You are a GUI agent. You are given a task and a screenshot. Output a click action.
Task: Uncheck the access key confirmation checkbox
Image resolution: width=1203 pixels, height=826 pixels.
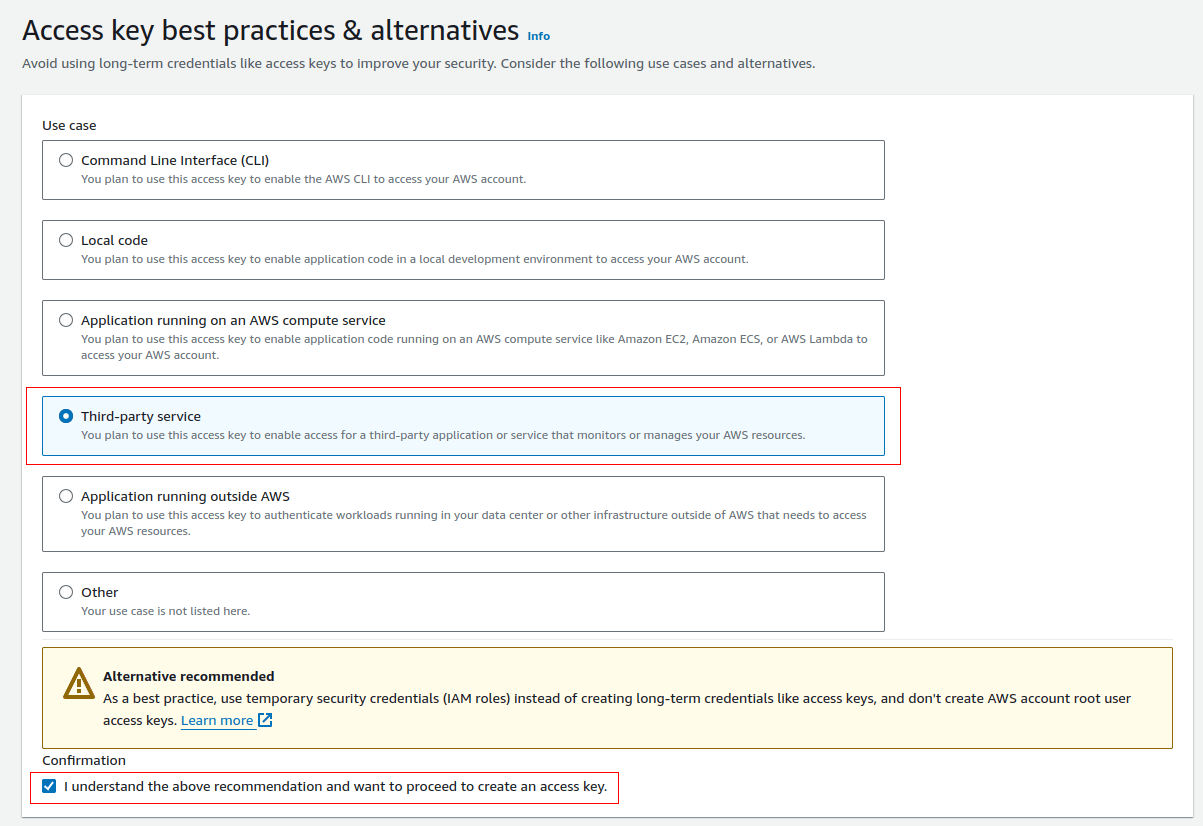pos(50,787)
